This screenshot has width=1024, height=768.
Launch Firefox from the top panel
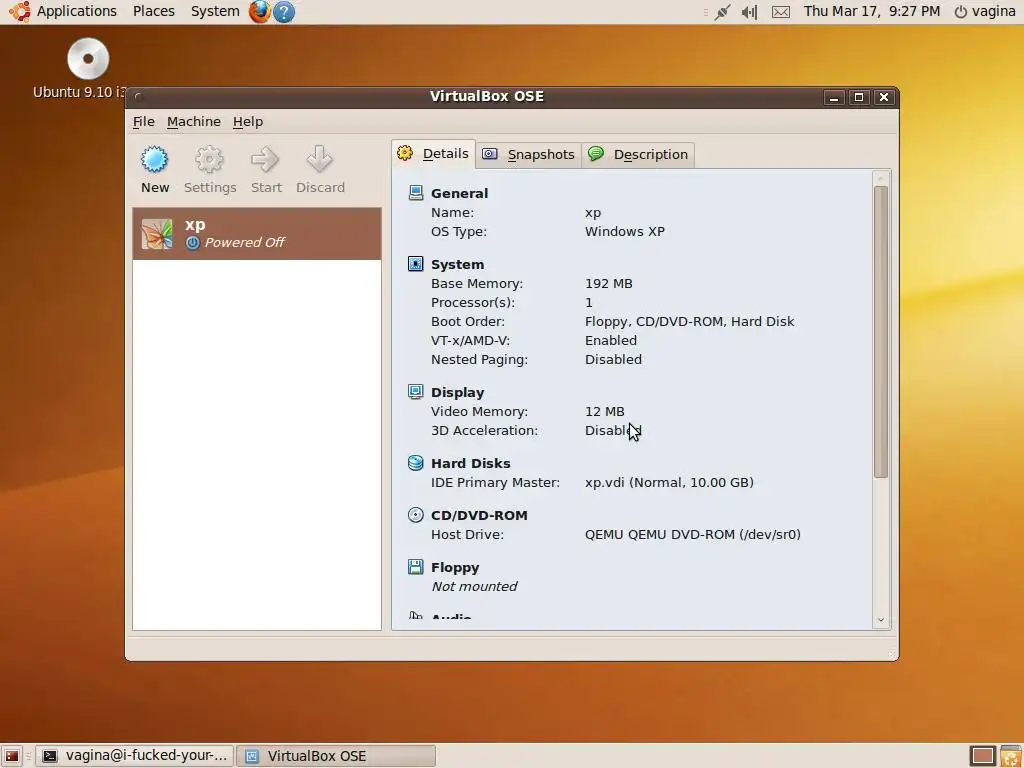pos(259,11)
